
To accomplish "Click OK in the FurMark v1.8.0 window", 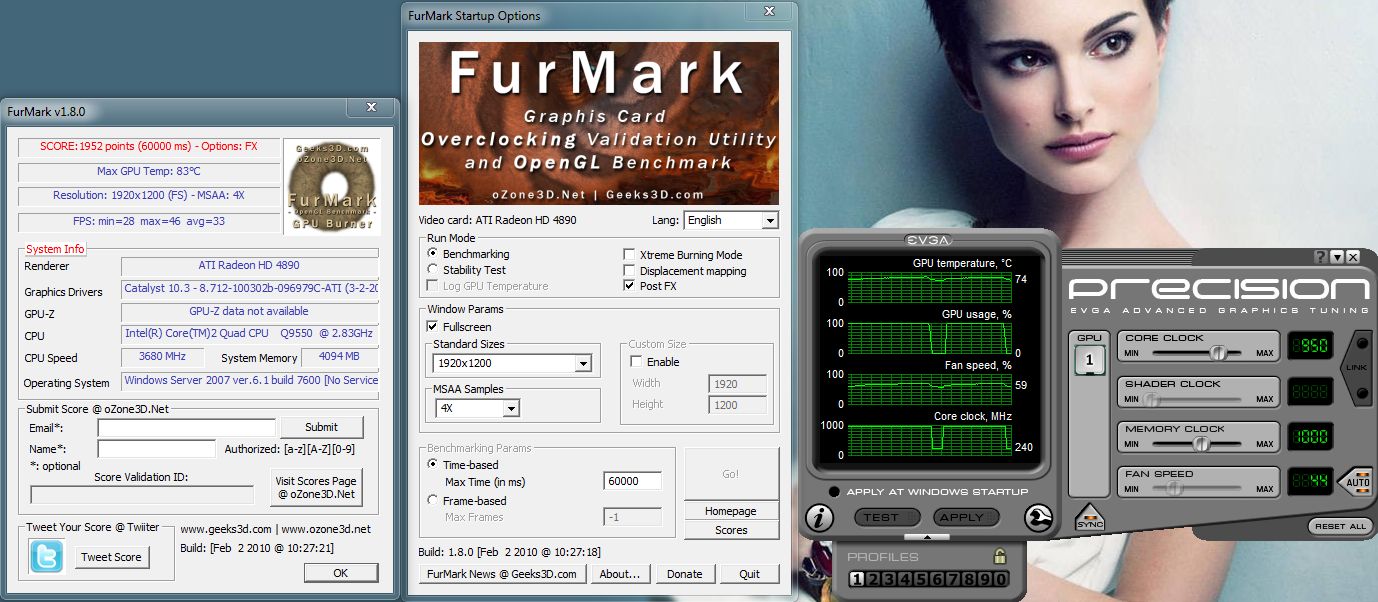I will tap(341, 573).
